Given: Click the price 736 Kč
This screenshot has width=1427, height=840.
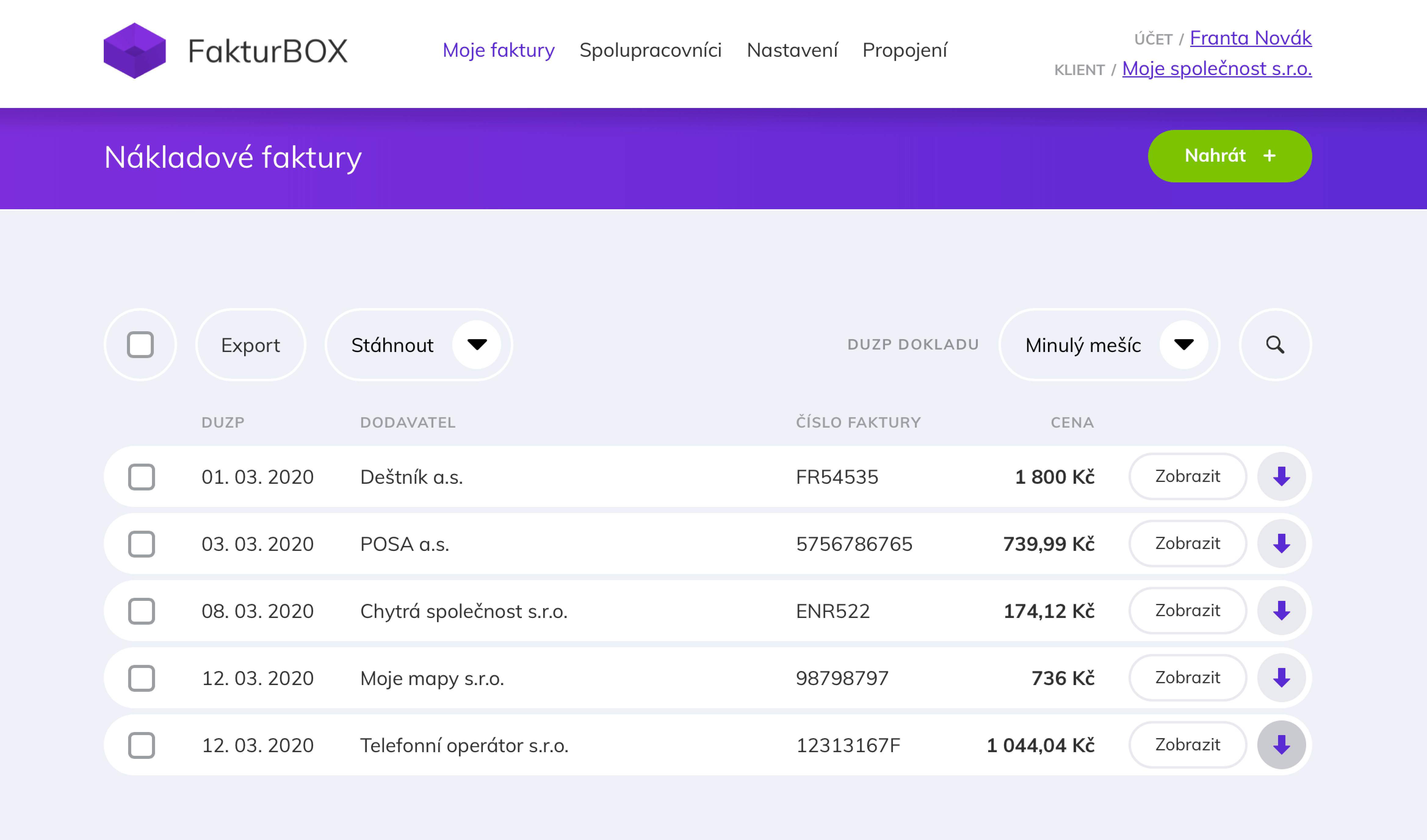Looking at the screenshot, I should pyautogui.click(x=1063, y=678).
